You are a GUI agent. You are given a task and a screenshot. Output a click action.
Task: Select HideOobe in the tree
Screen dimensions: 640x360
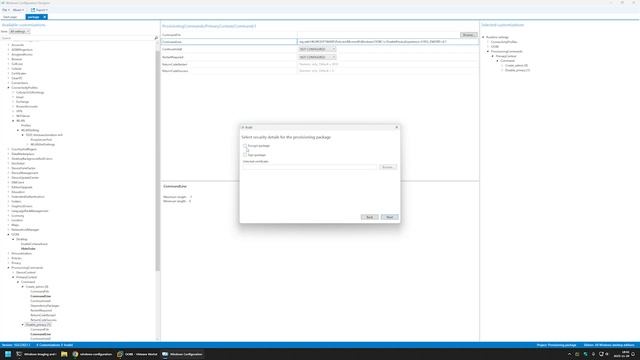28,249
